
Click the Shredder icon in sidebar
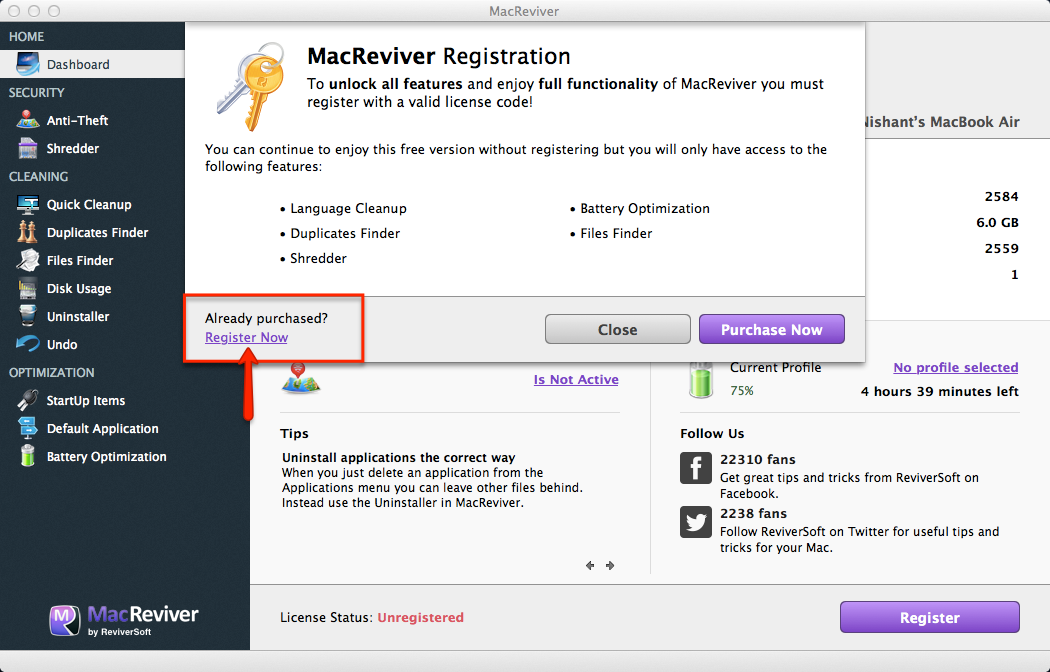[27, 149]
